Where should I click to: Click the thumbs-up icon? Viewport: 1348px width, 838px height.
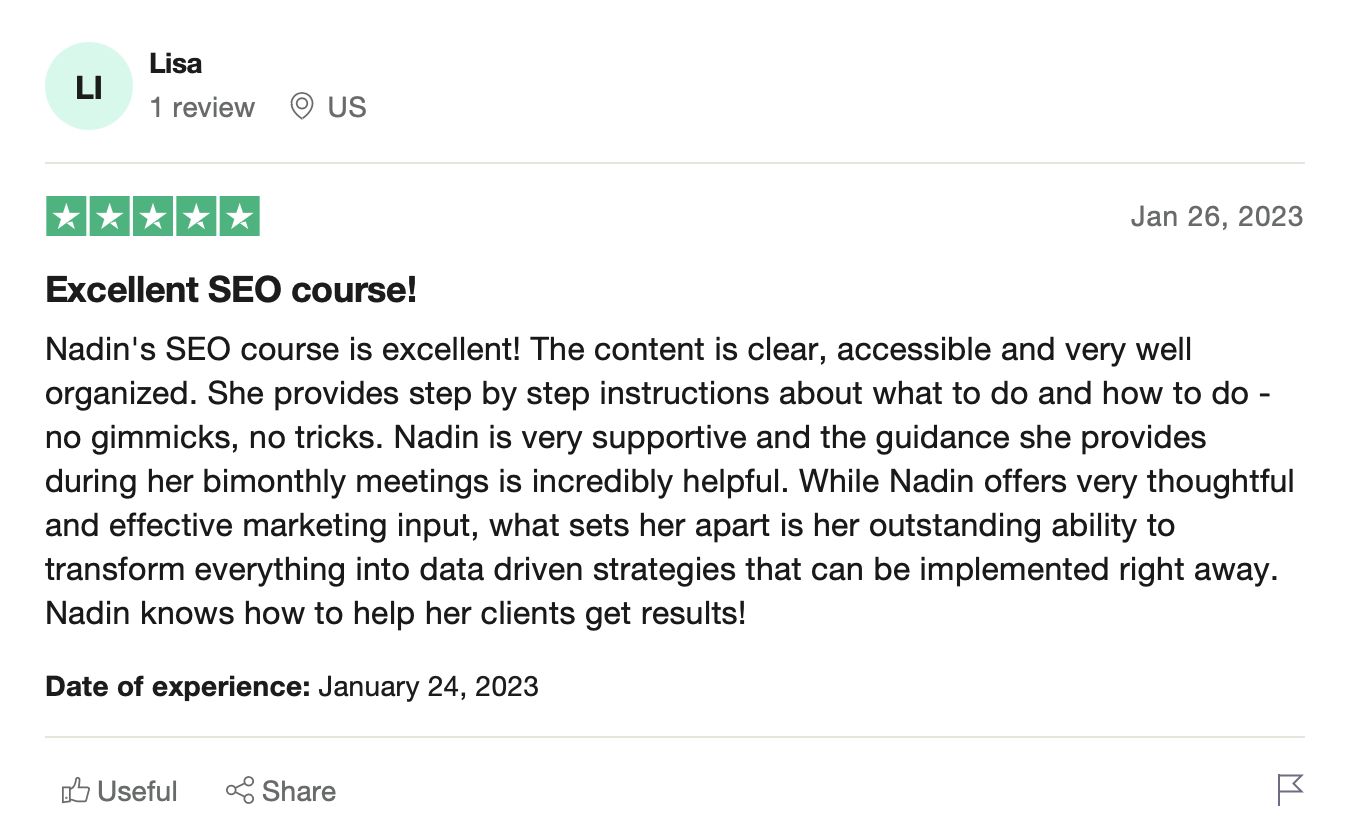click(x=76, y=791)
